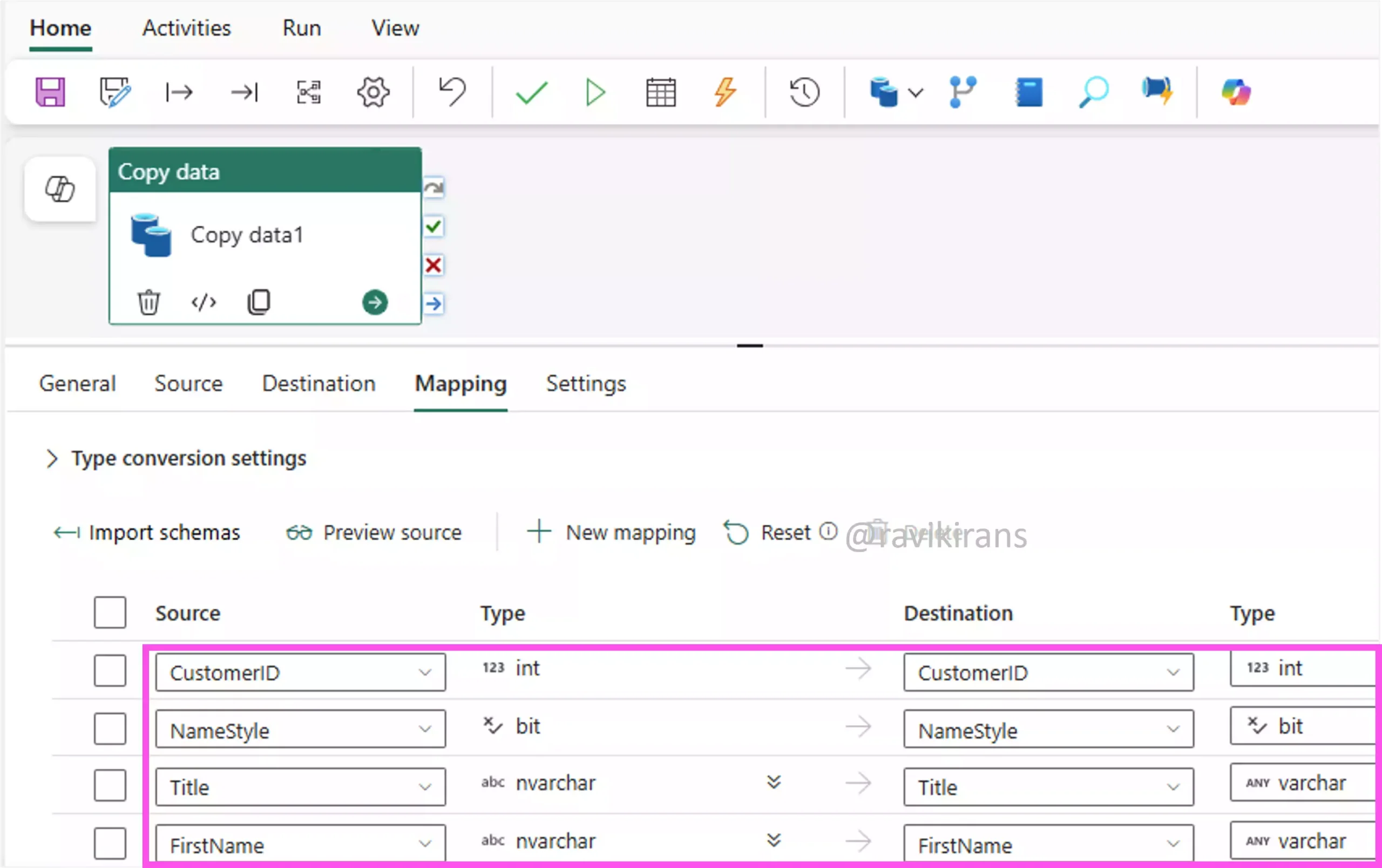Open the colorful Copilot icon
1382x868 pixels.
tap(1236, 92)
